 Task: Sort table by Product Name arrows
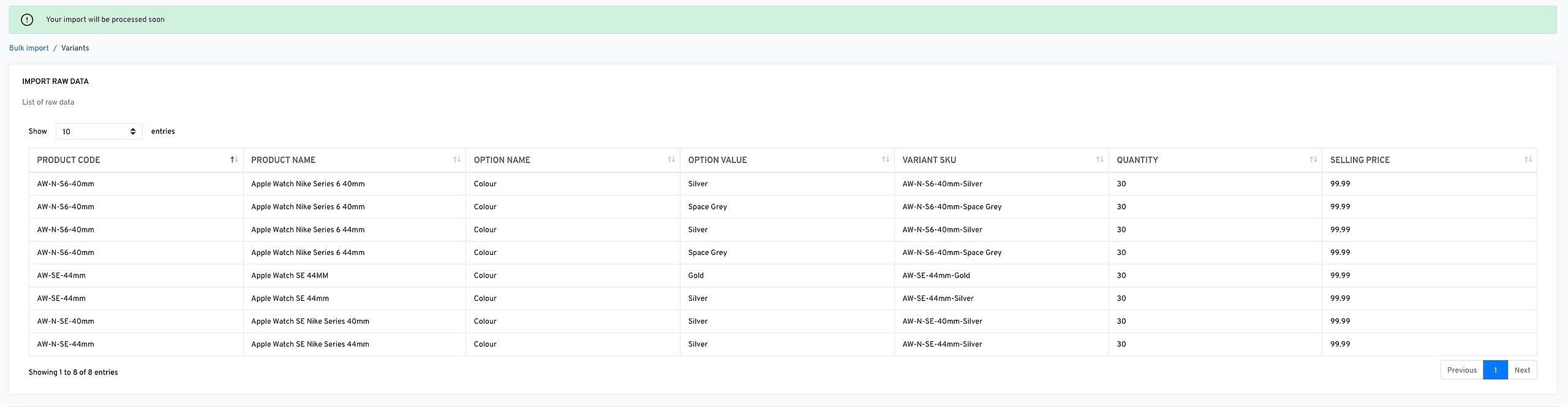click(x=456, y=160)
